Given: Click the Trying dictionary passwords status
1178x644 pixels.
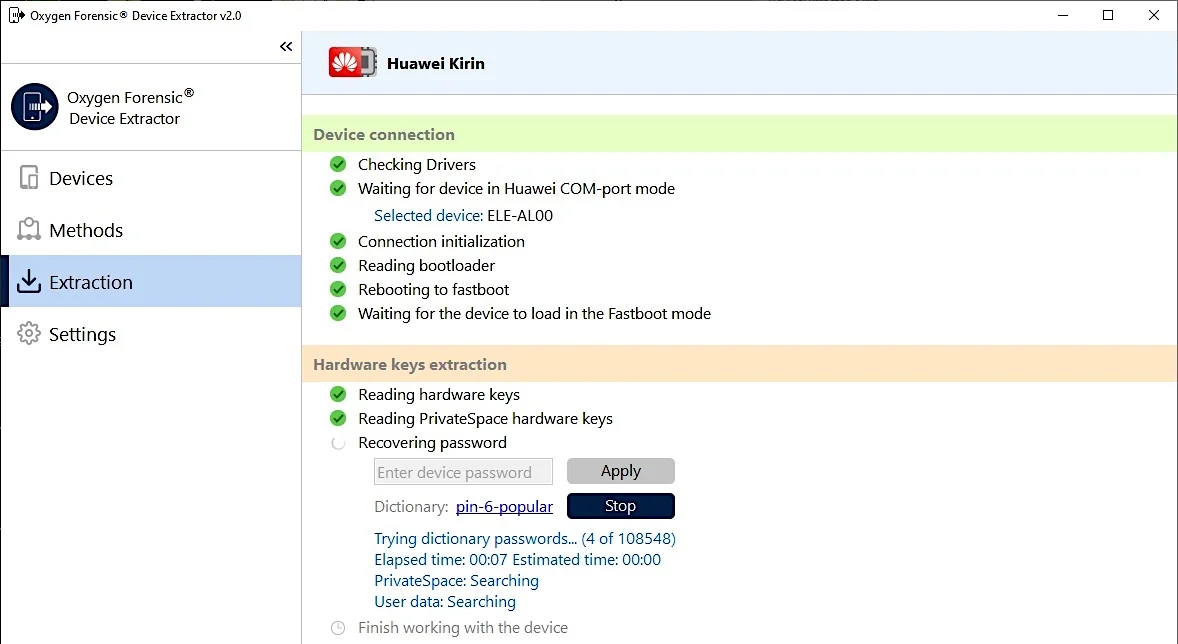Looking at the screenshot, I should (524, 539).
